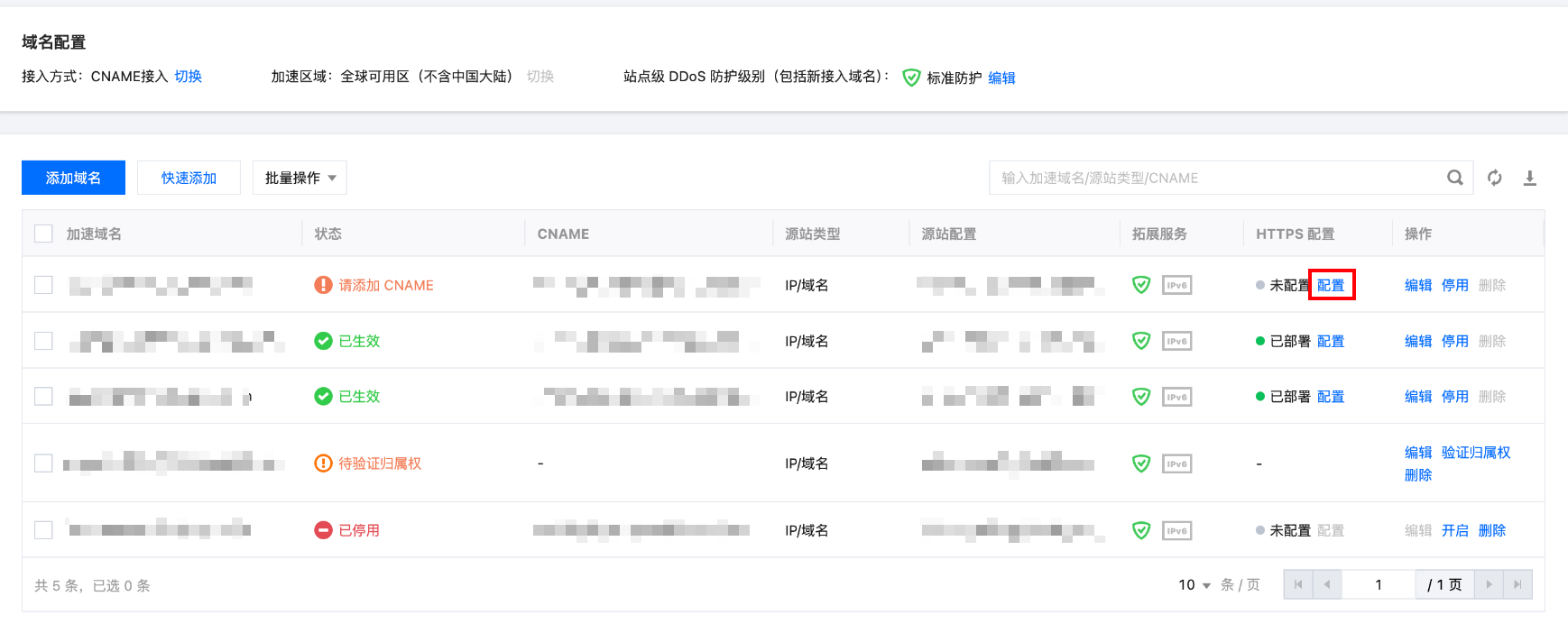Click 验证归属权 in the fourth row
Viewport: 1568px width, 633px height.
click(1475, 452)
